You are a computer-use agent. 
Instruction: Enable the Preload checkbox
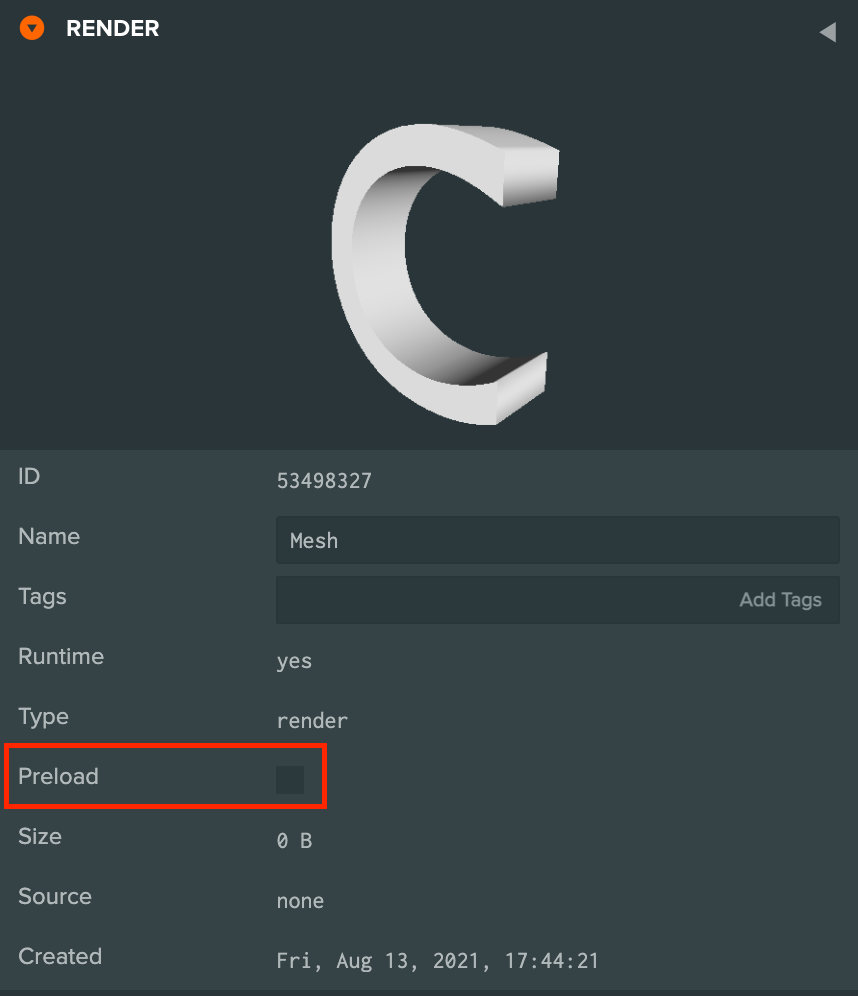tap(290, 779)
